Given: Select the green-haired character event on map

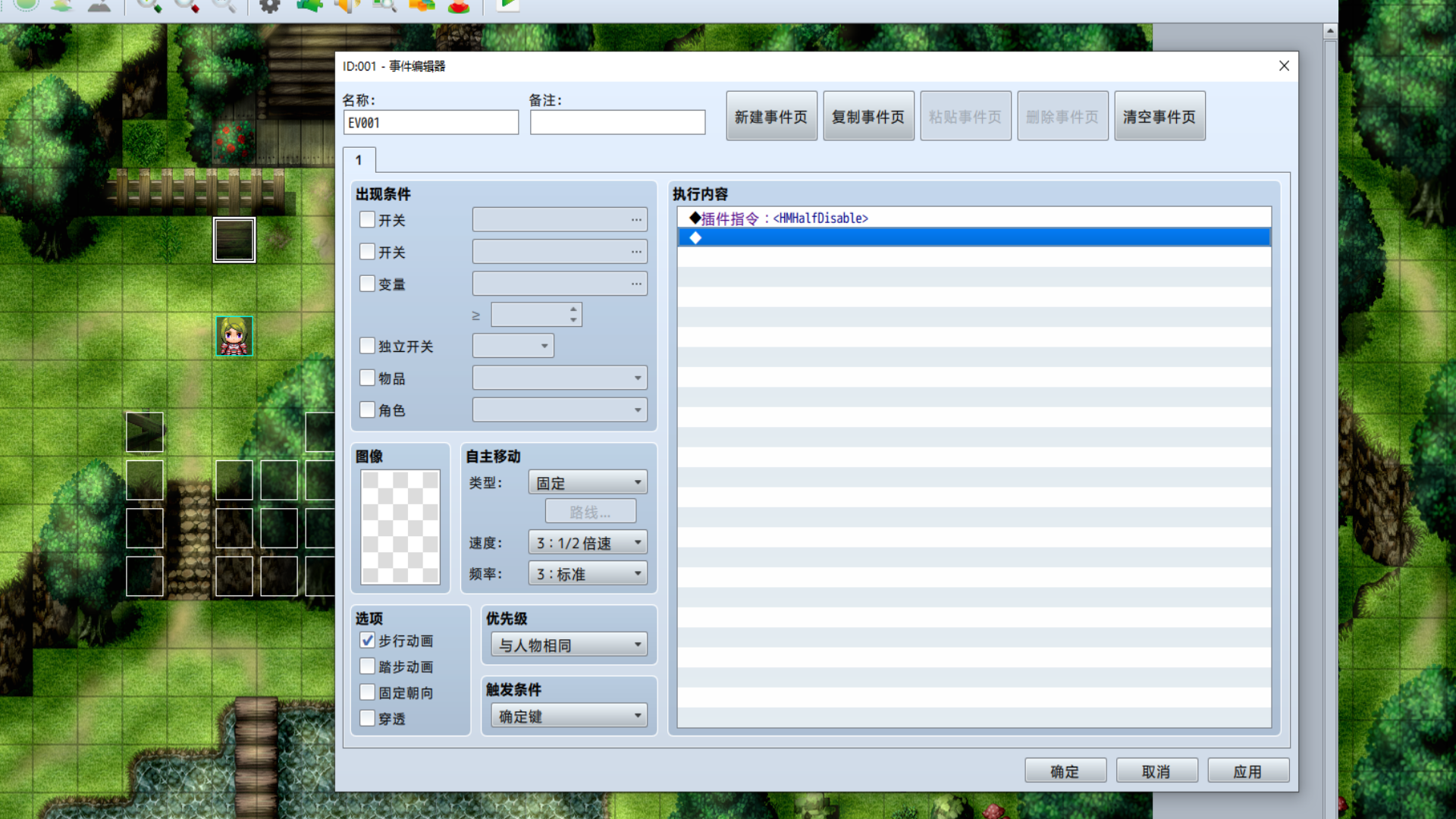Looking at the screenshot, I should coord(234,336).
